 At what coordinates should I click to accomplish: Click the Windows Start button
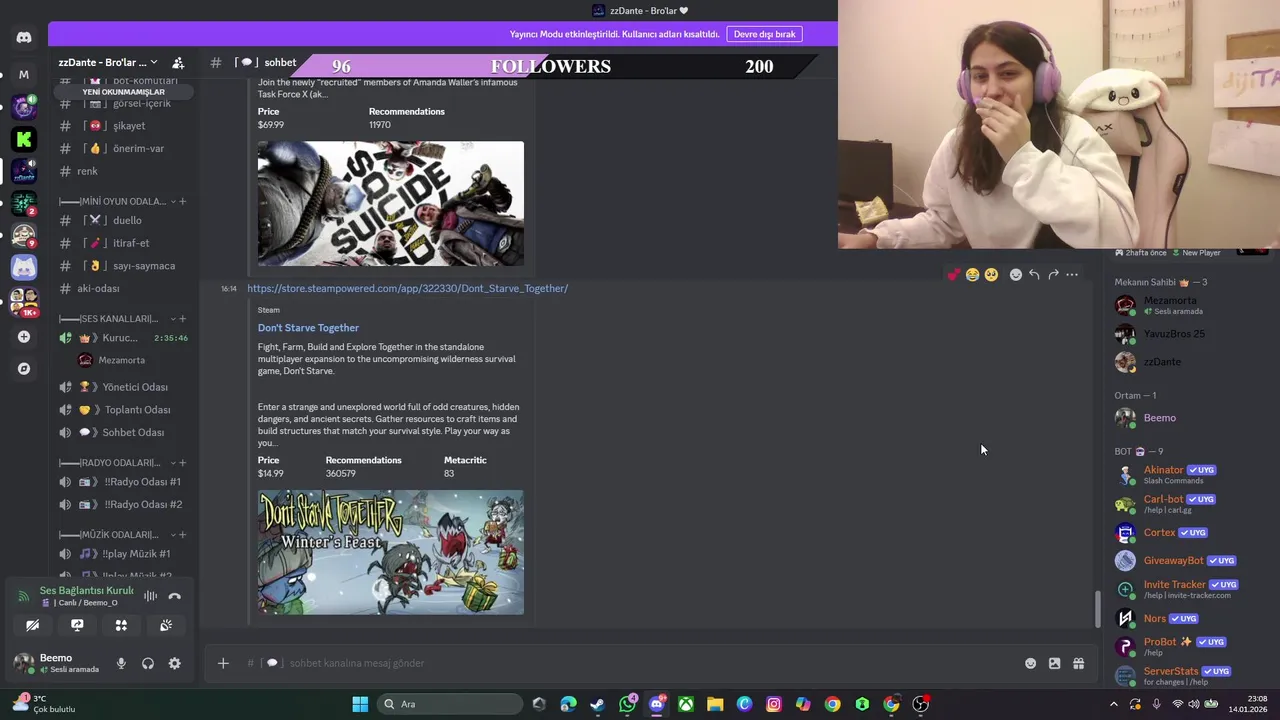tap(360, 704)
